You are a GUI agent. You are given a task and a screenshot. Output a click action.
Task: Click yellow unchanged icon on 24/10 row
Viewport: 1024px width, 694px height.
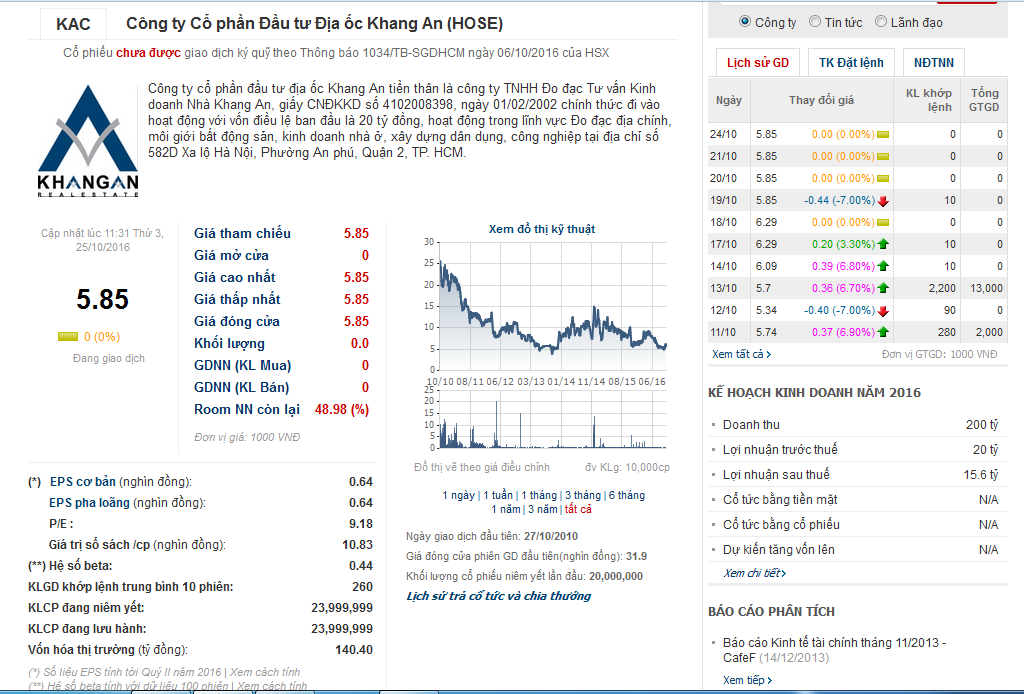[x=883, y=134]
